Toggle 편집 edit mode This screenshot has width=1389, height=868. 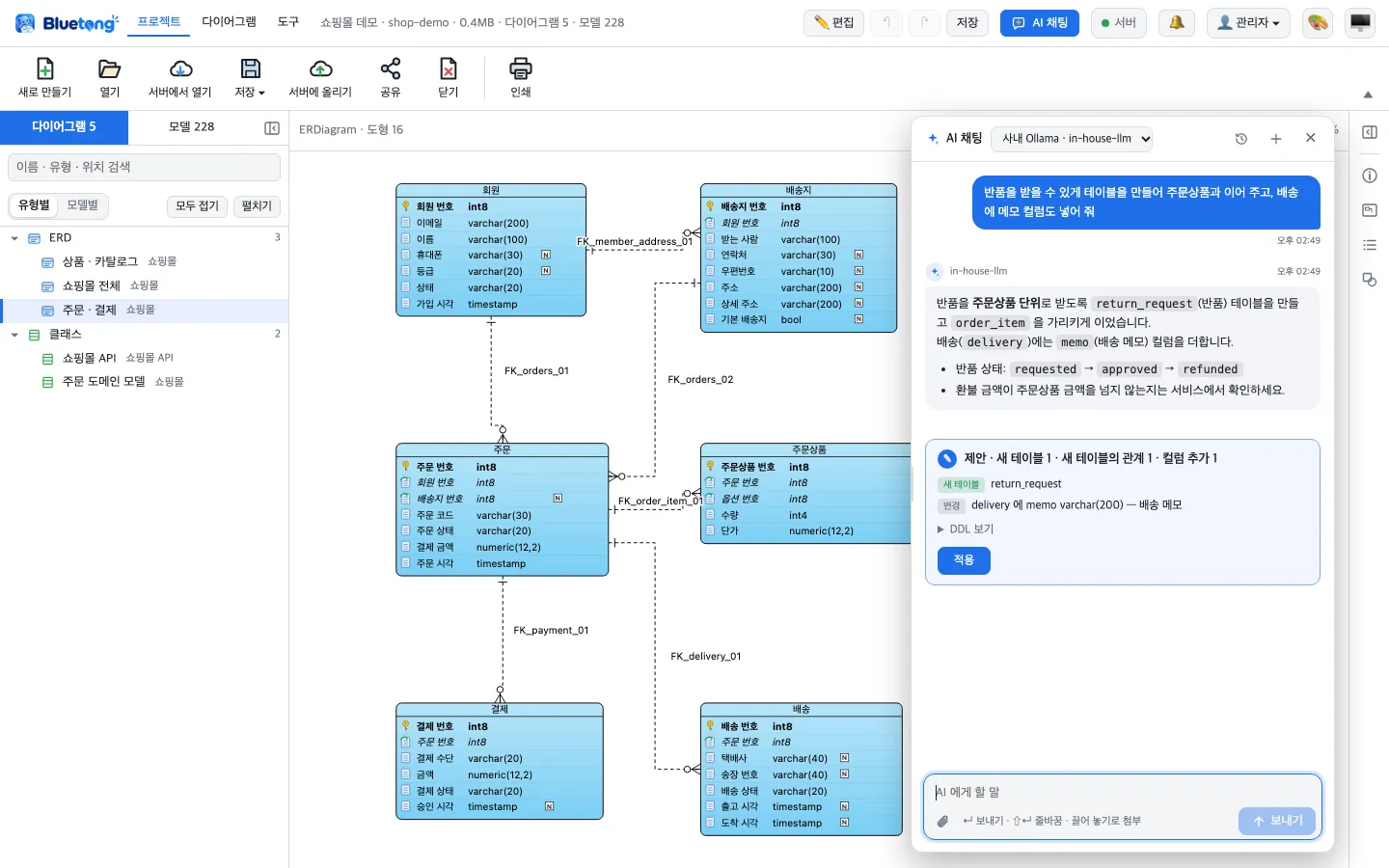click(x=833, y=22)
